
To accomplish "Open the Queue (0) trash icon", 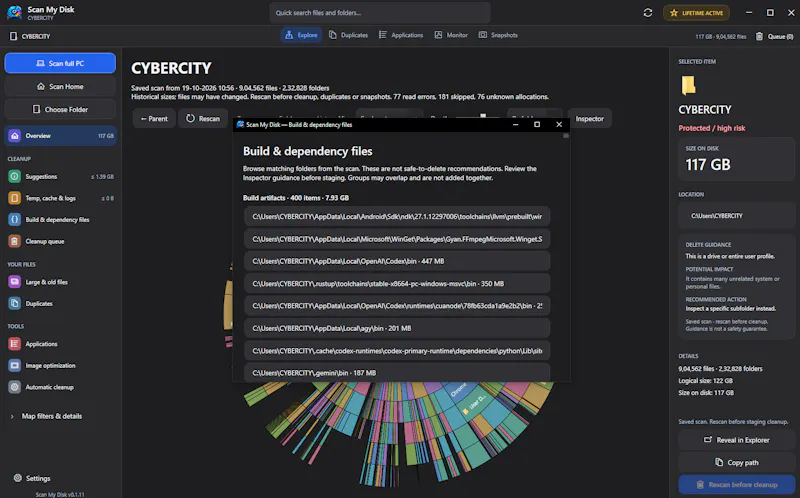I will pos(759,36).
